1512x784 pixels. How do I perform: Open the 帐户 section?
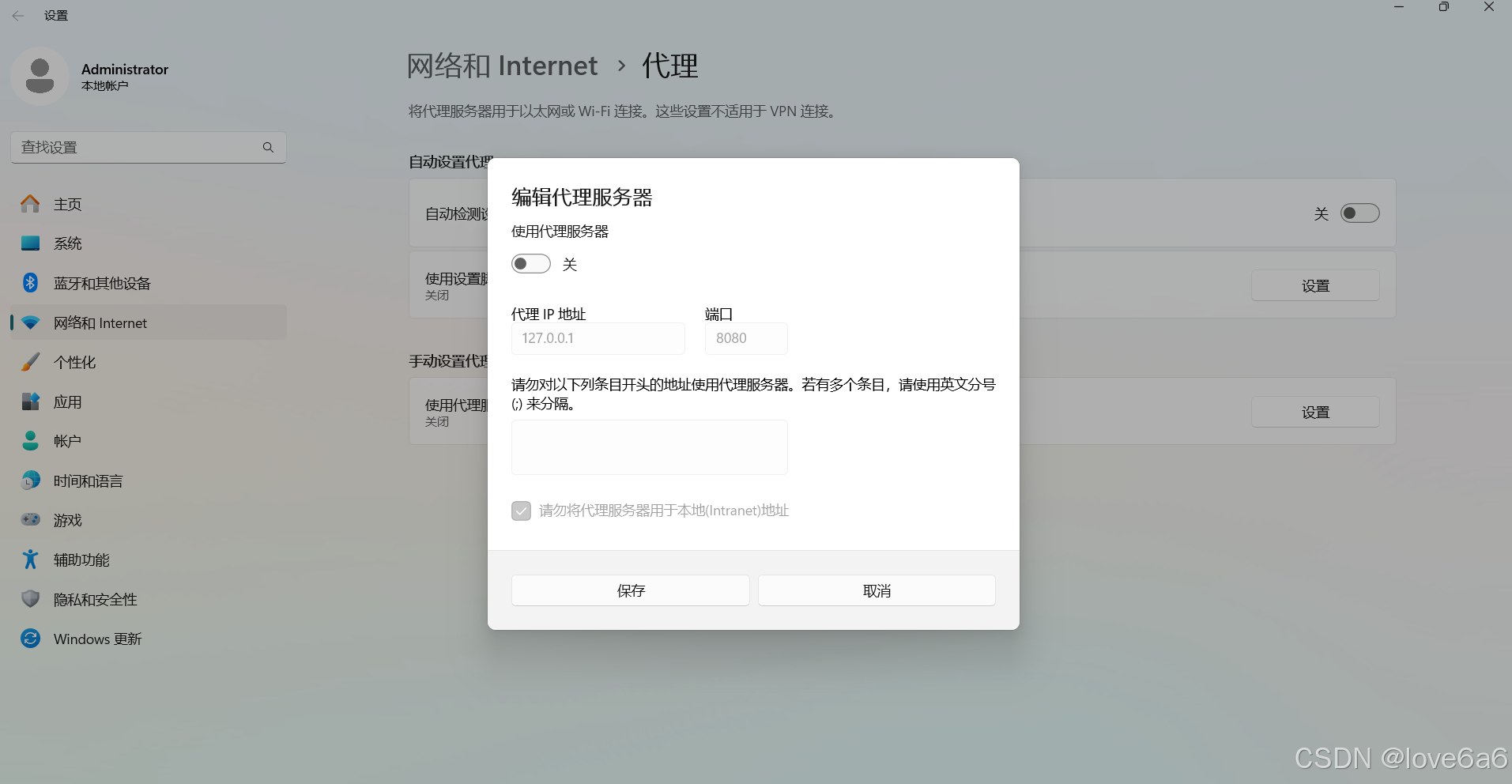pos(149,441)
